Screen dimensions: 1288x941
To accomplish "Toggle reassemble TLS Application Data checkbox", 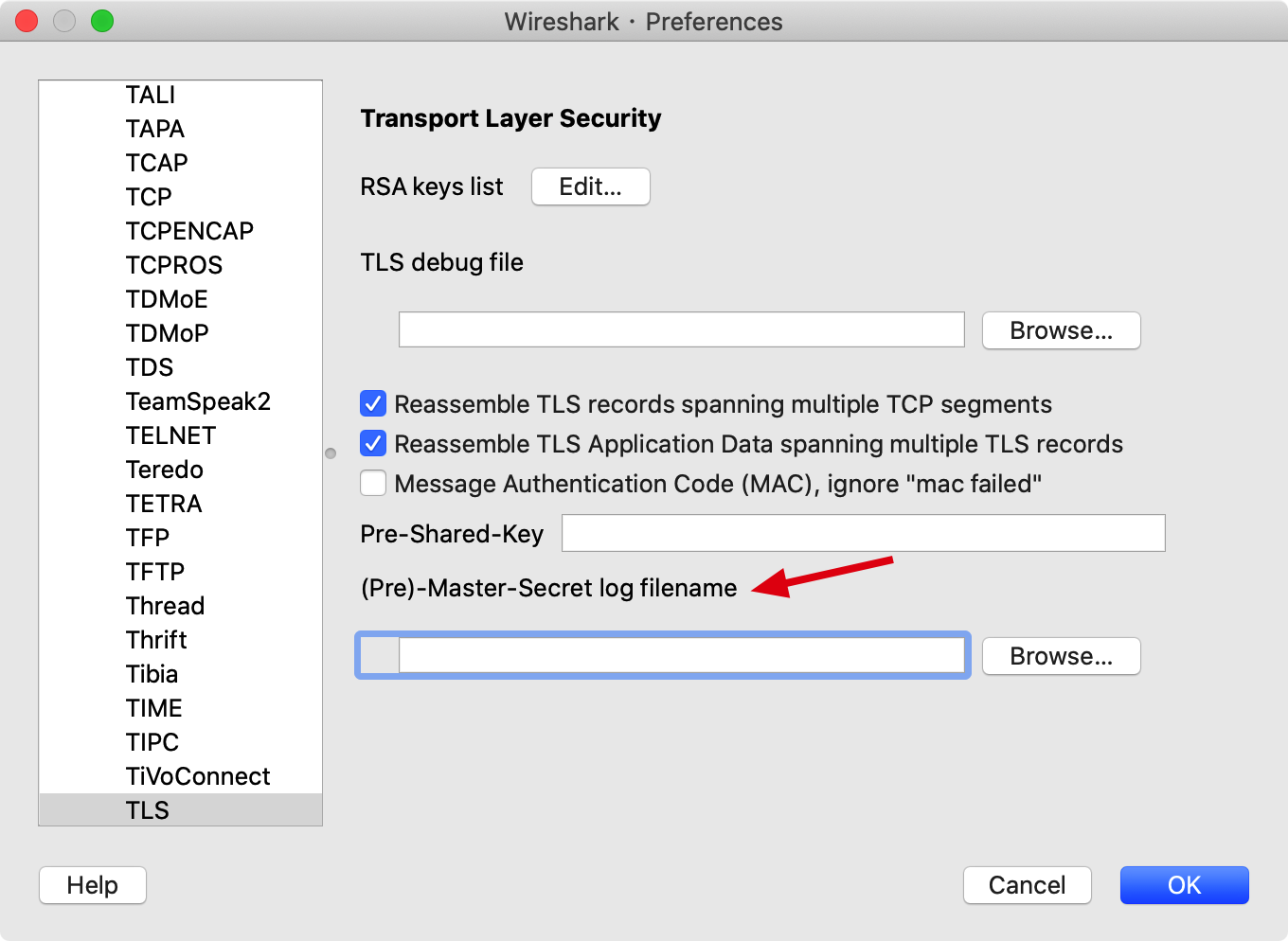I will tap(373, 444).
